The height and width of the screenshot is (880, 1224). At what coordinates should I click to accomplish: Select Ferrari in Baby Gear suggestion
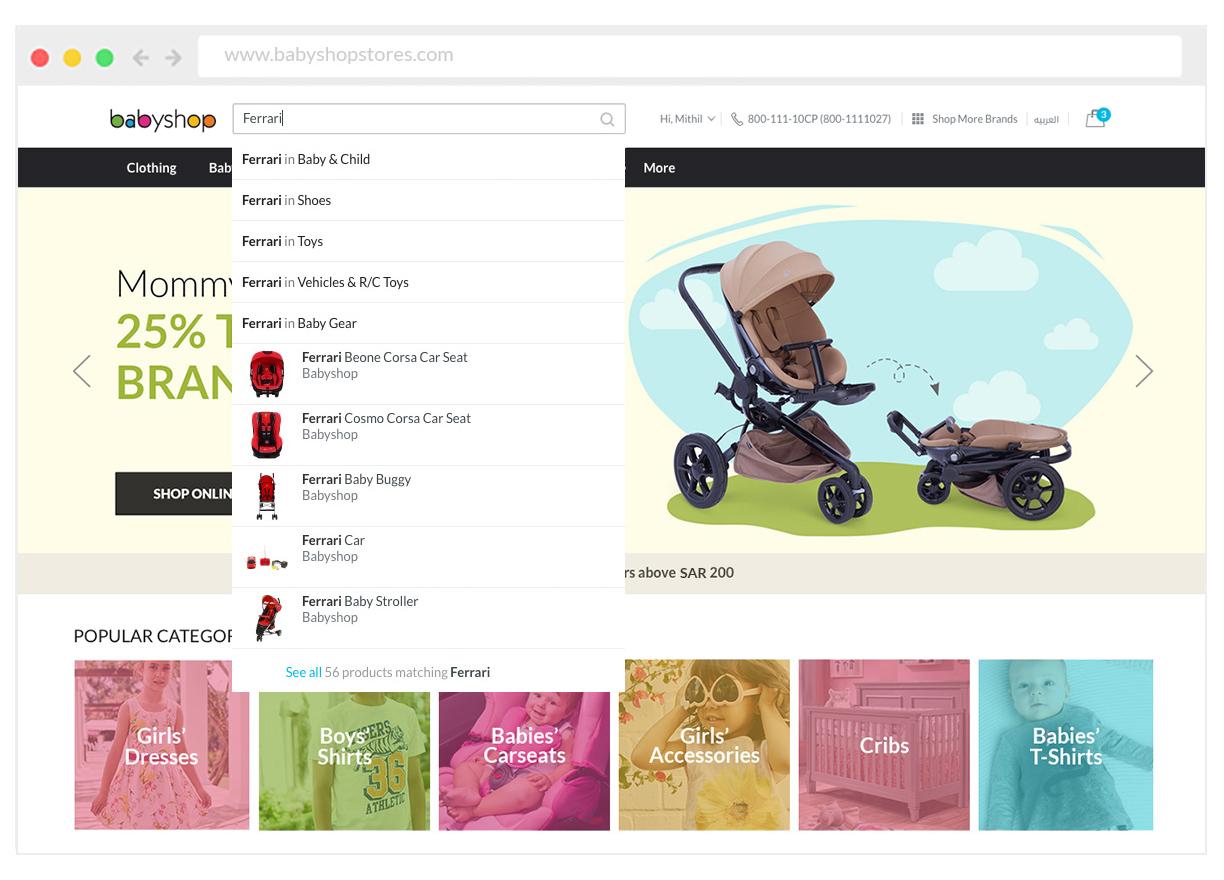click(428, 323)
